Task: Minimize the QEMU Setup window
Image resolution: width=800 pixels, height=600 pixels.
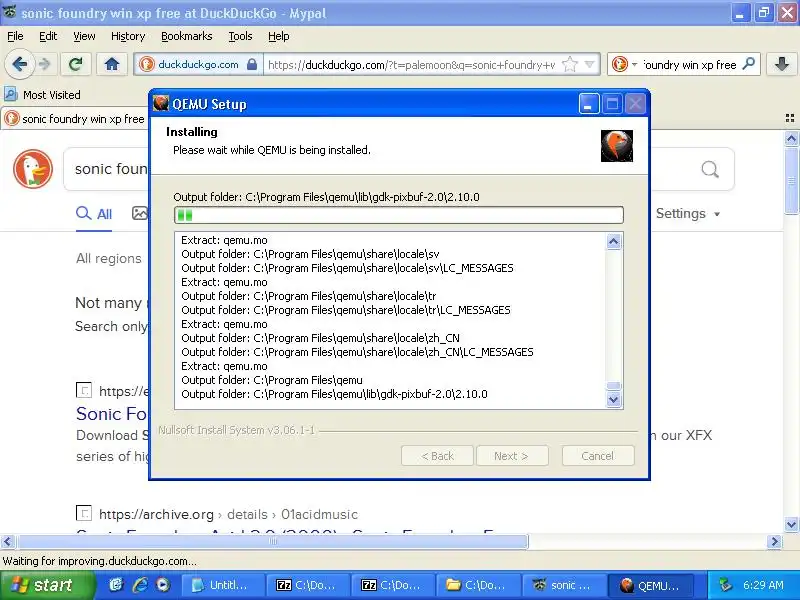Action: (589, 104)
